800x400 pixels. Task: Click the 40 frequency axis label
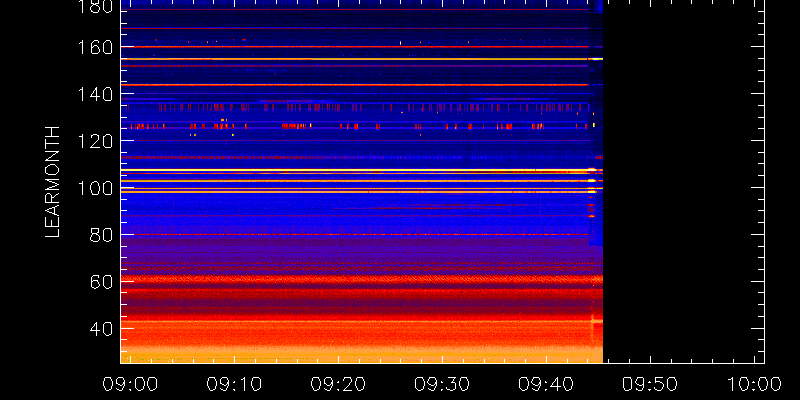pyautogui.click(x=102, y=329)
